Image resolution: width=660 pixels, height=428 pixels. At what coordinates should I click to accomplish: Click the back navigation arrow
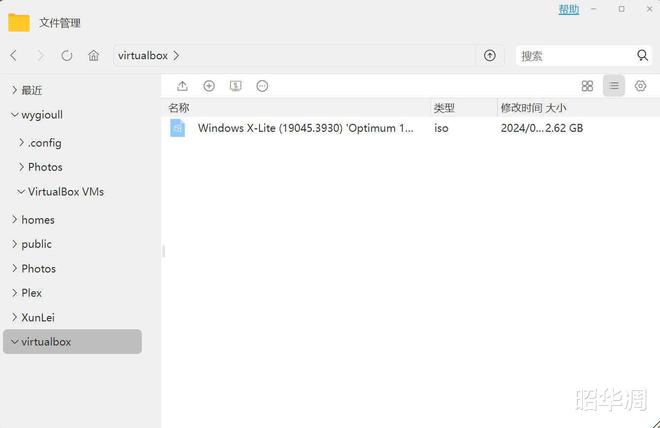(13, 55)
